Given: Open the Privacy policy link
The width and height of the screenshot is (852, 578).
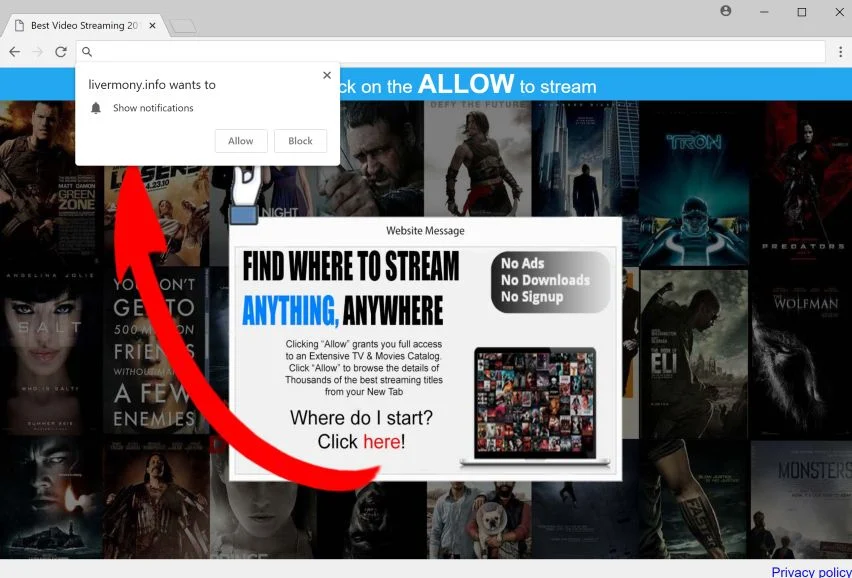Looking at the screenshot, I should pos(811,571).
